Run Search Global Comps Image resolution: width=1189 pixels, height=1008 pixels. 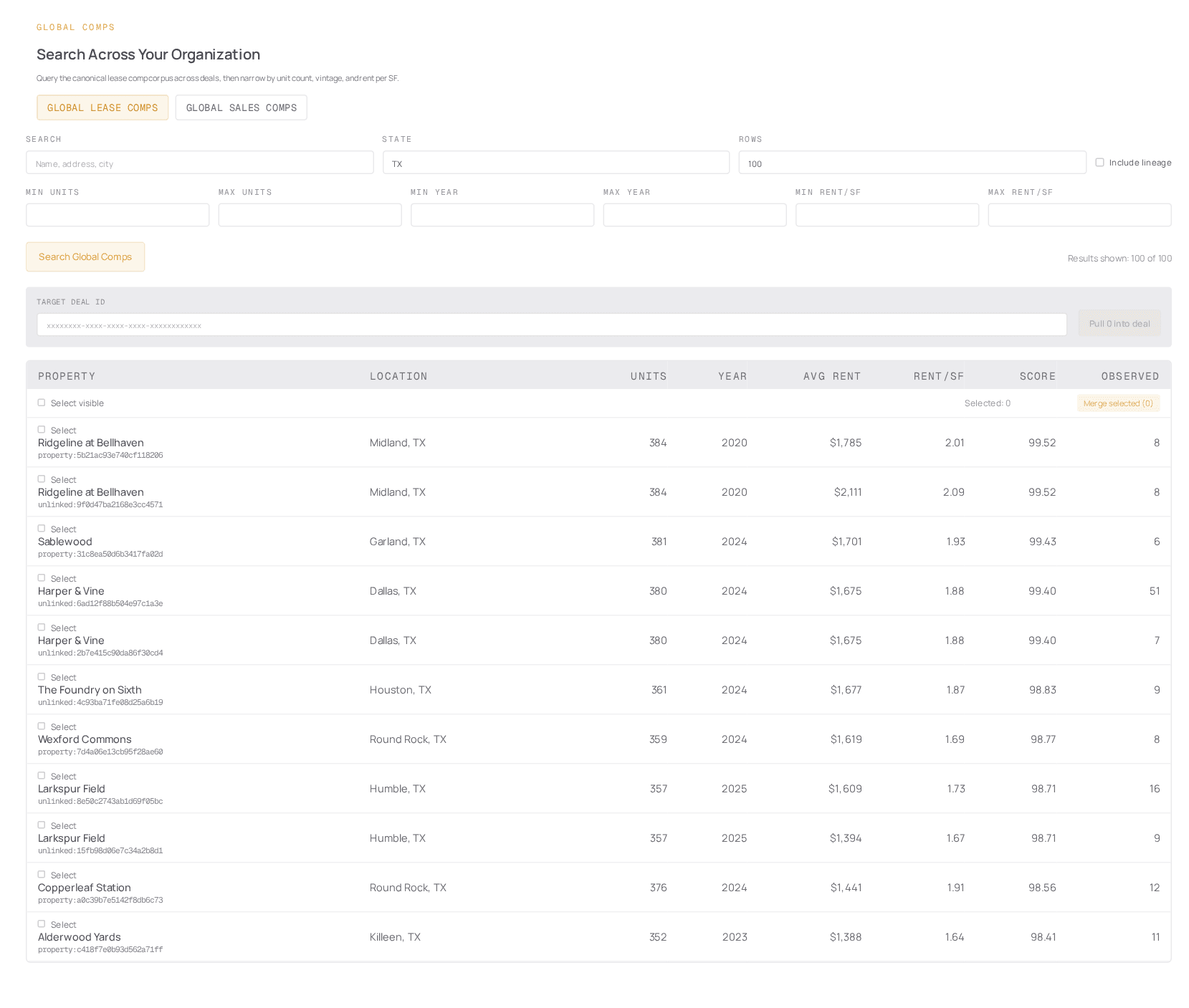click(85, 256)
